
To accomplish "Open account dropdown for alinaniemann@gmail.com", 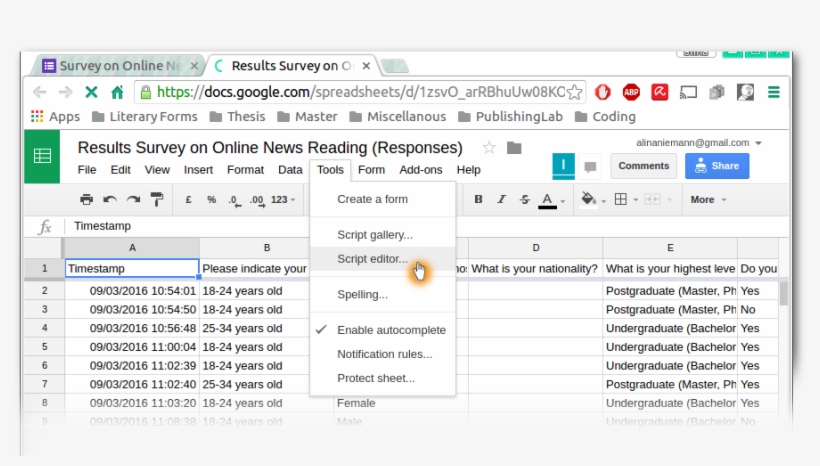I will point(758,143).
